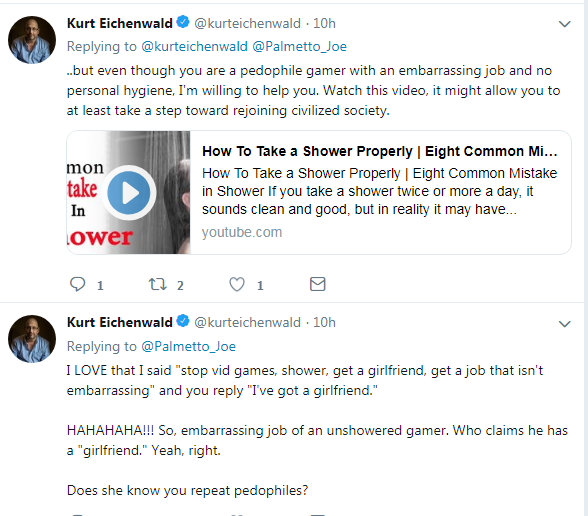This screenshot has width=588, height=516.
Task: Click verified badge on second tweet author
Action: tap(183, 321)
